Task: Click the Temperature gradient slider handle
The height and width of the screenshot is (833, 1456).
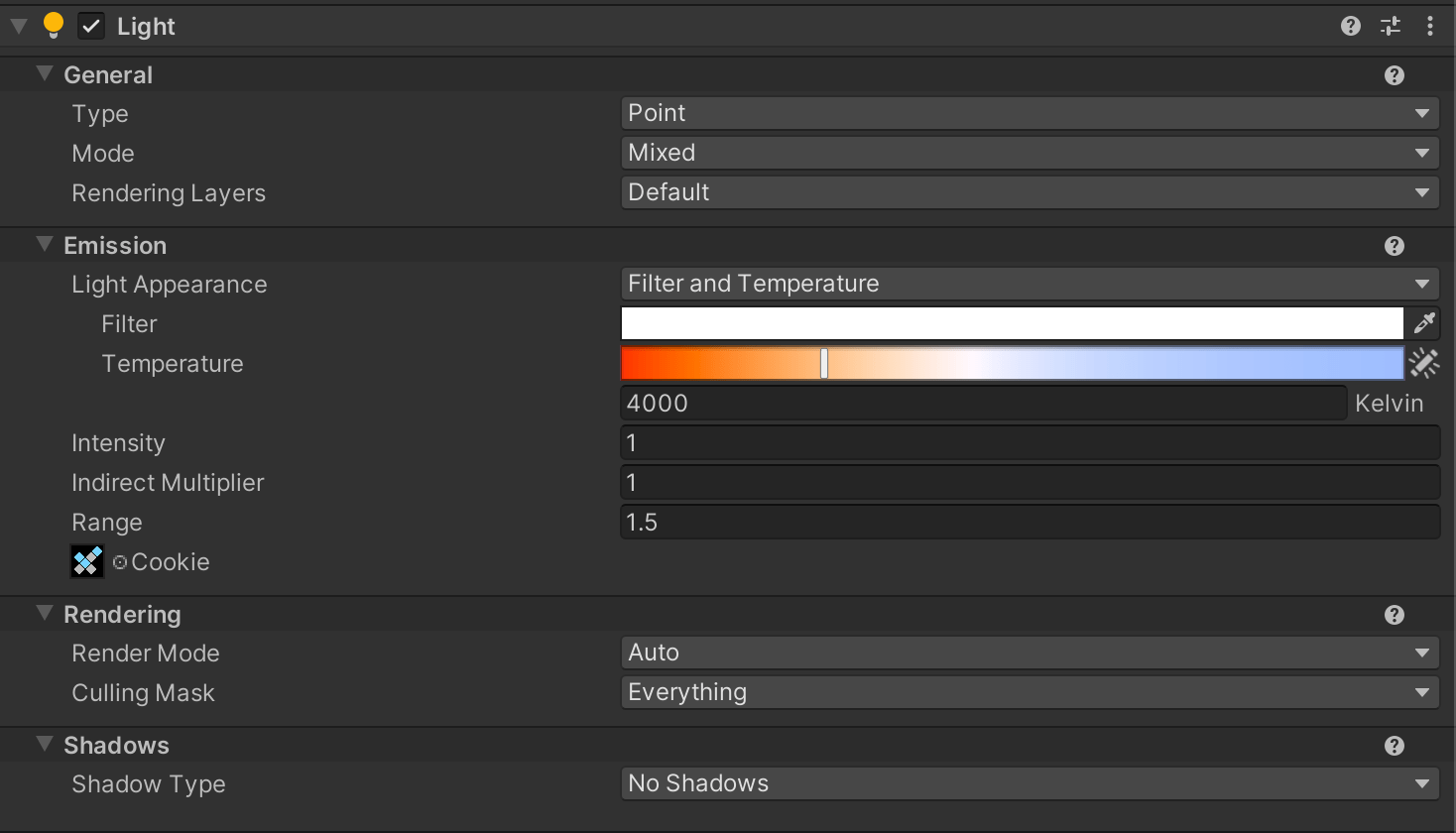Action: [824, 363]
